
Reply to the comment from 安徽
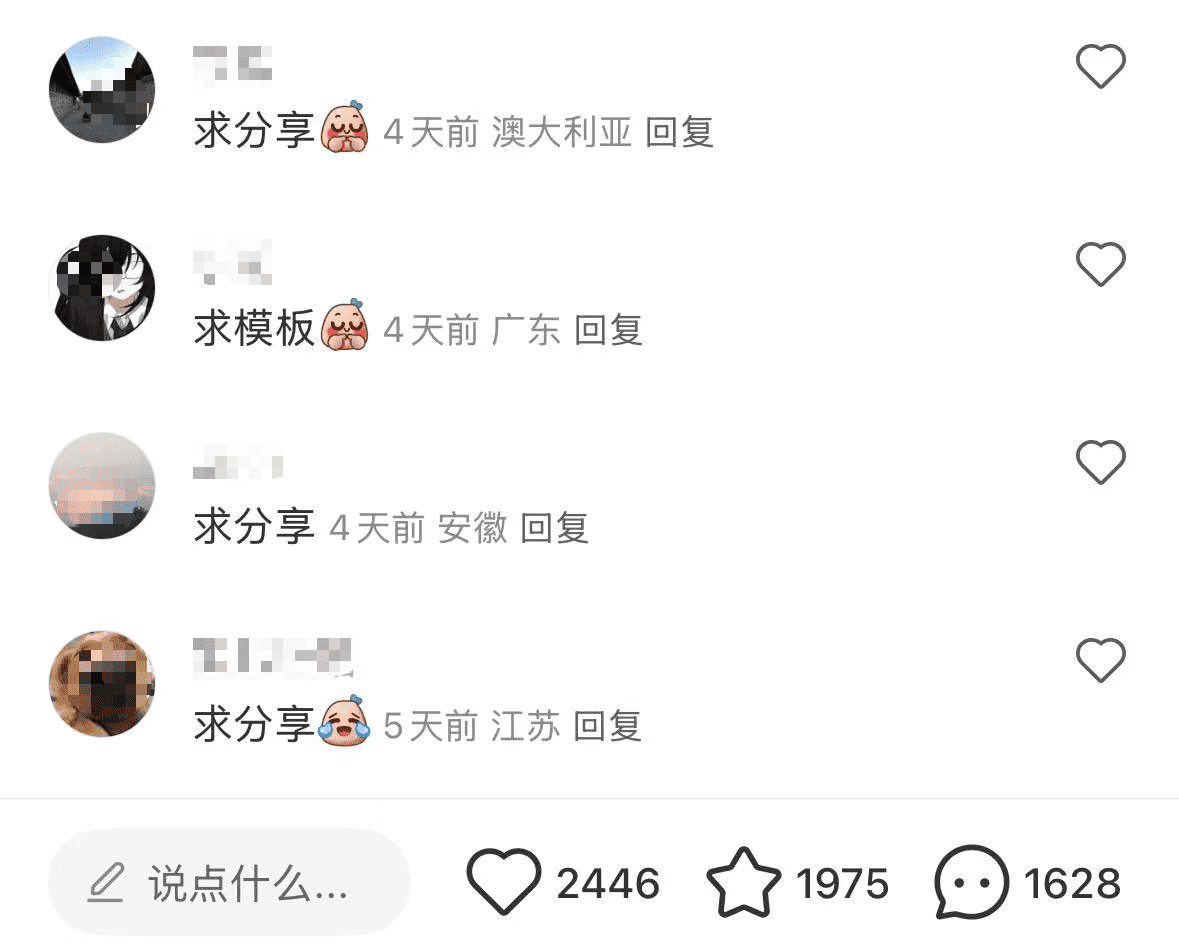click(x=555, y=528)
